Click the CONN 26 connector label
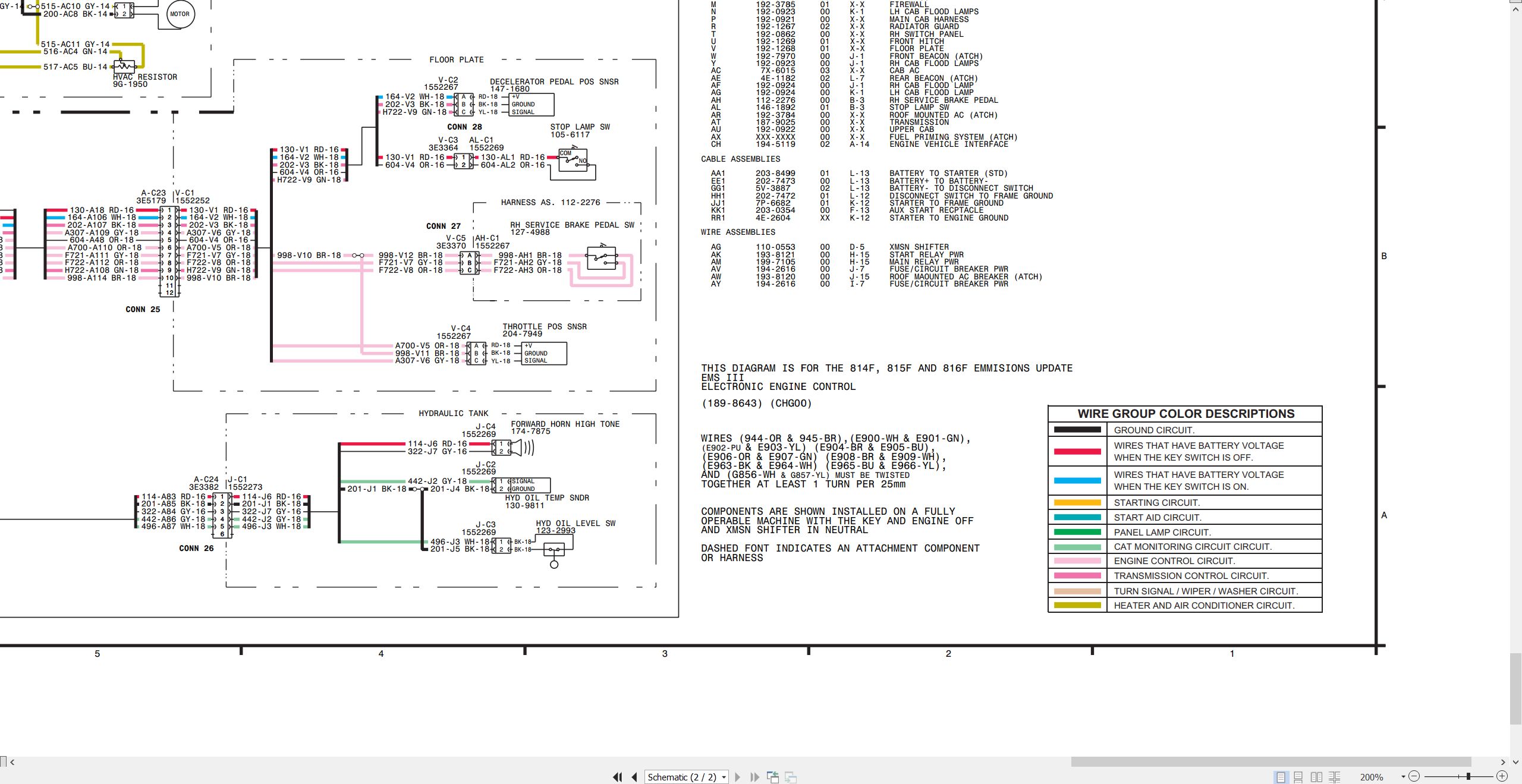 coord(196,548)
